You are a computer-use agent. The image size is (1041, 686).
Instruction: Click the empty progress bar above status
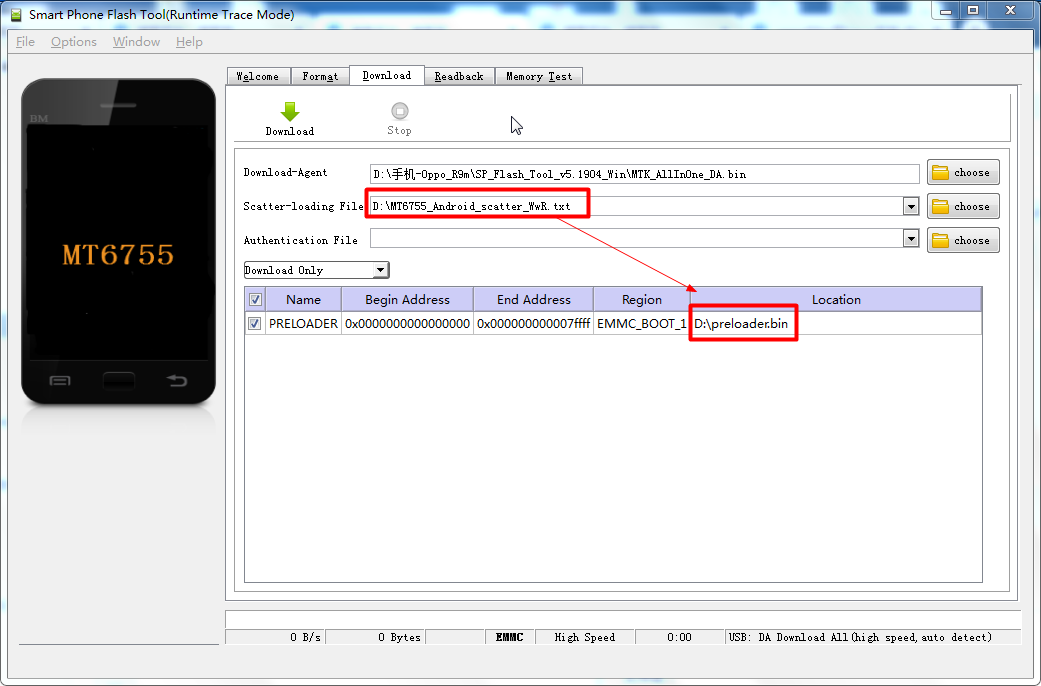click(623, 619)
